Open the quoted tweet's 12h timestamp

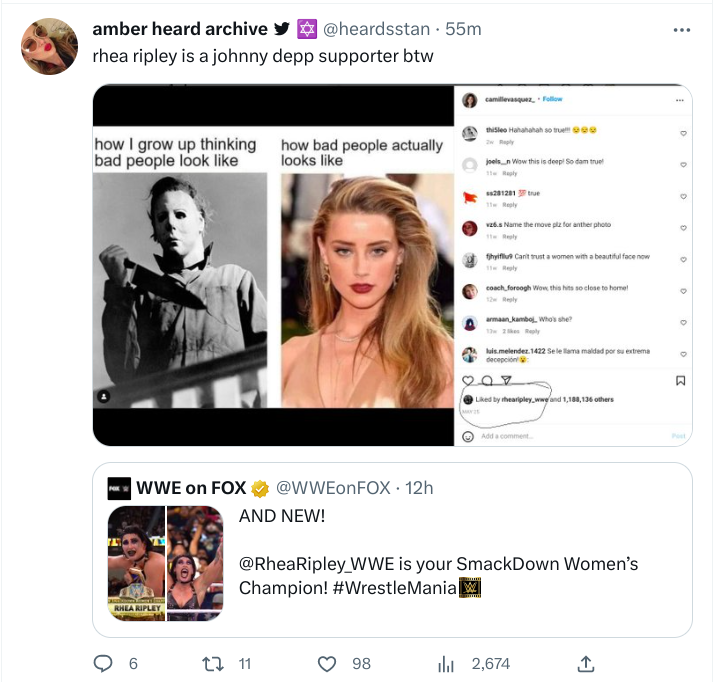[421, 488]
